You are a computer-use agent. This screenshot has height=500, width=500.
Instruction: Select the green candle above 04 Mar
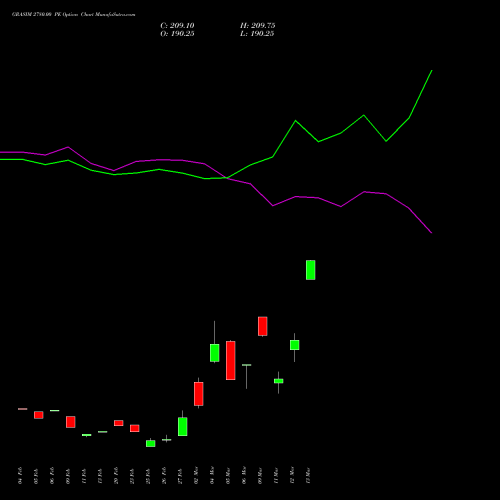pos(215,353)
